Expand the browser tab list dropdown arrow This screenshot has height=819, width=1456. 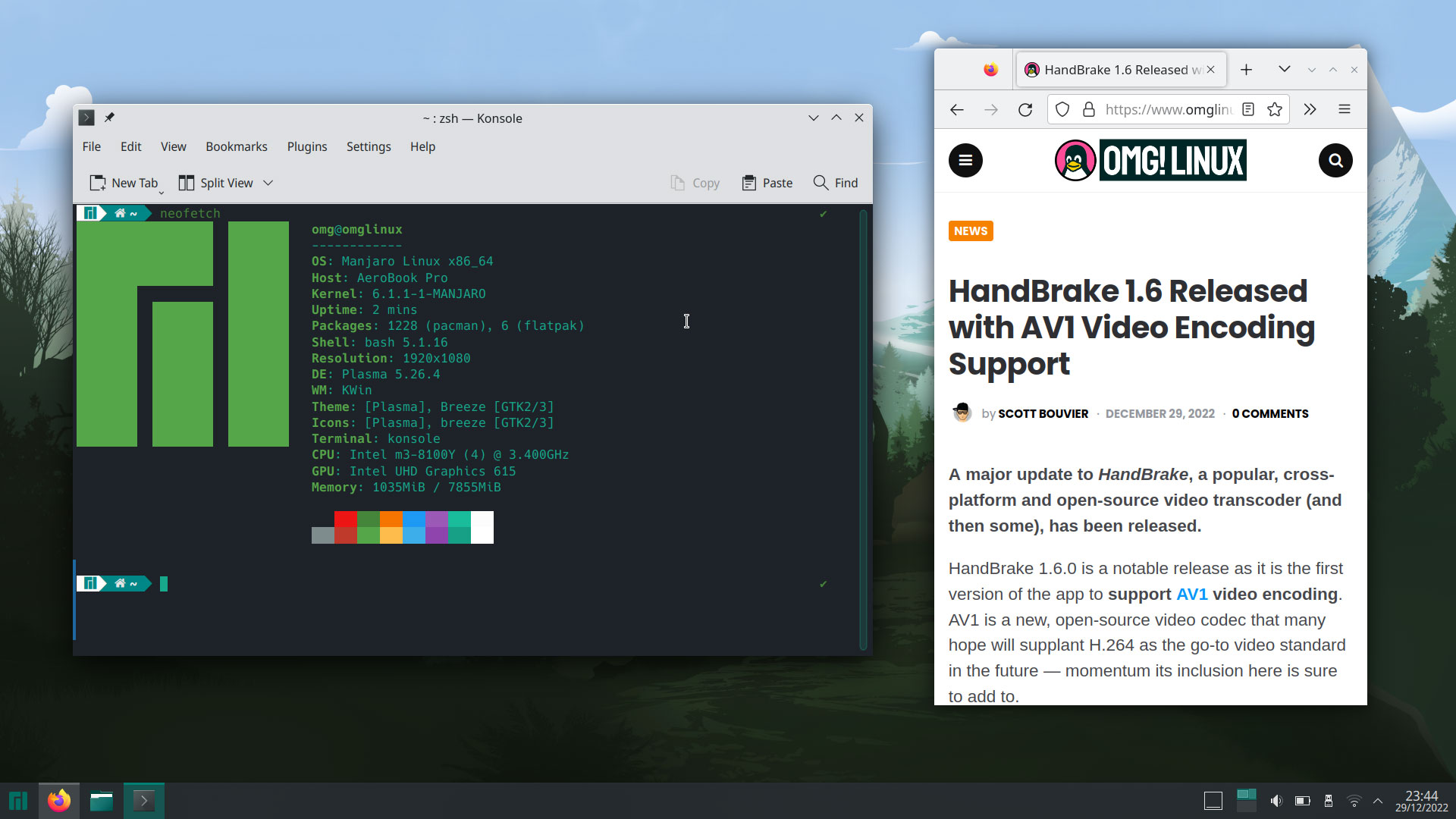[x=1284, y=69]
